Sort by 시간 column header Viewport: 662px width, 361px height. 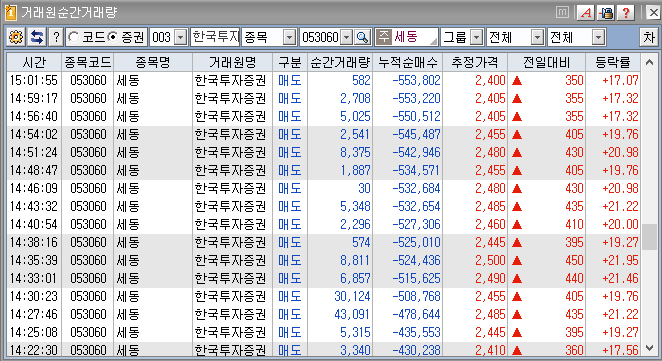pyautogui.click(x=34, y=62)
